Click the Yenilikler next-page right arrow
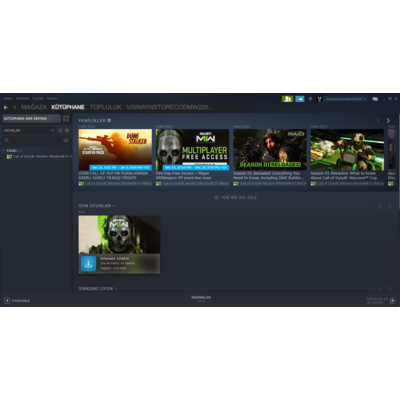The image size is (400, 400). pyautogui.click(x=388, y=120)
